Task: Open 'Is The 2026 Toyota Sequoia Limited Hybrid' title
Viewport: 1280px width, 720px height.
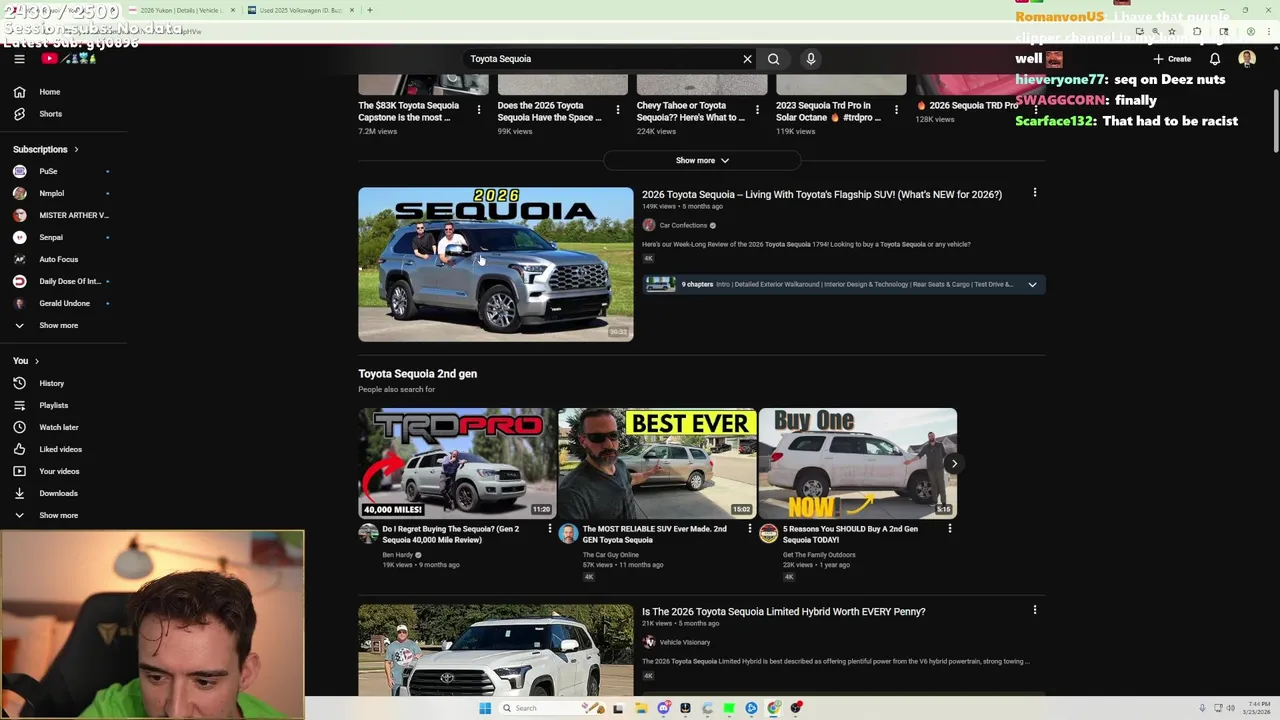Action: click(783, 611)
